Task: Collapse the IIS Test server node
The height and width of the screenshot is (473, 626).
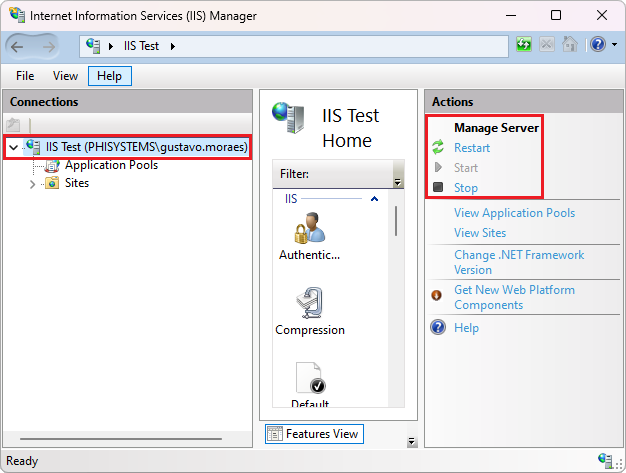Action: 14,147
